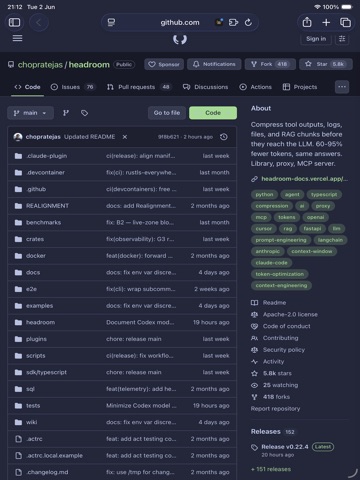360x480 pixels.
Task: Sign in to GitHub
Action: click(x=316, y=39)
